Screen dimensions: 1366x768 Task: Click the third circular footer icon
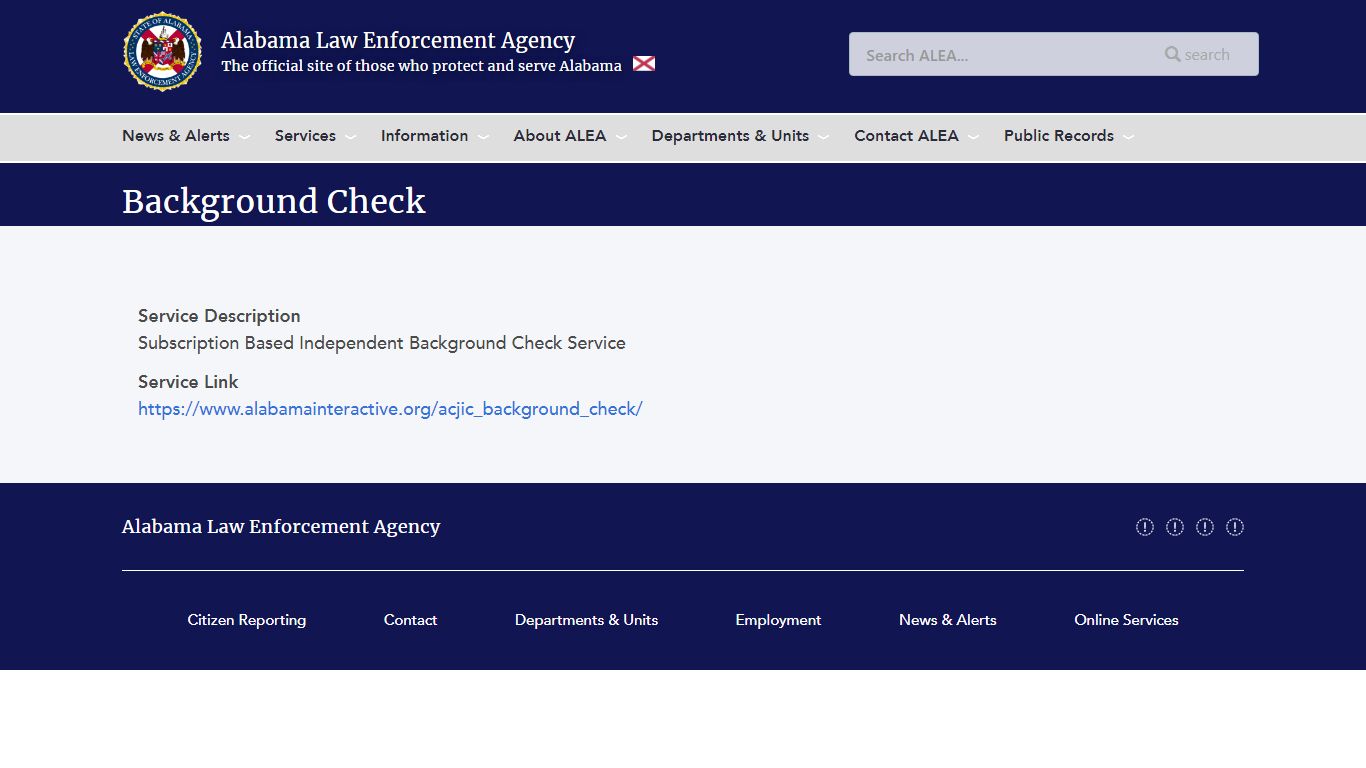[x=1205, y=527]
